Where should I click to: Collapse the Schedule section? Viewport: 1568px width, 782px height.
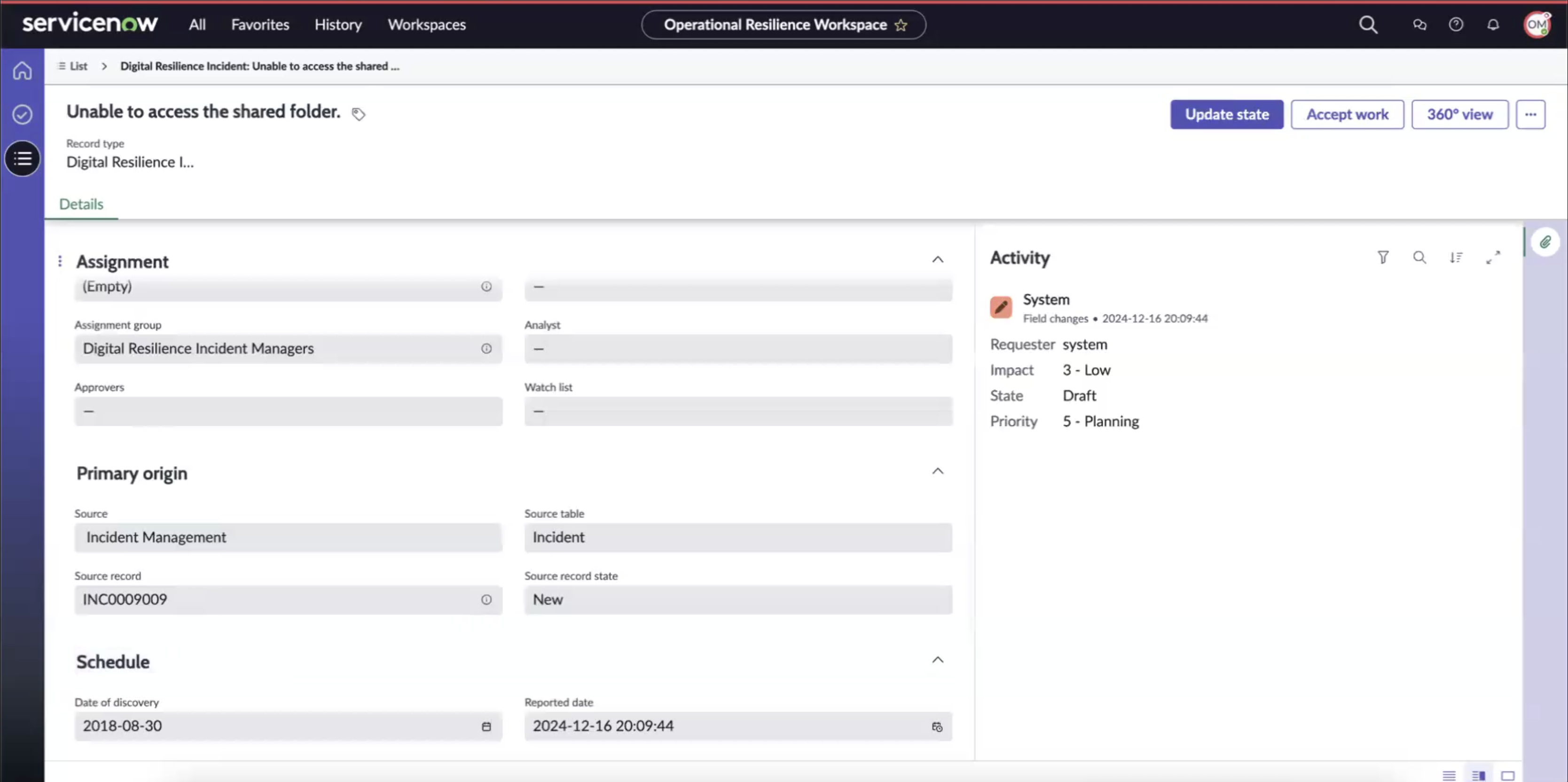937,660
